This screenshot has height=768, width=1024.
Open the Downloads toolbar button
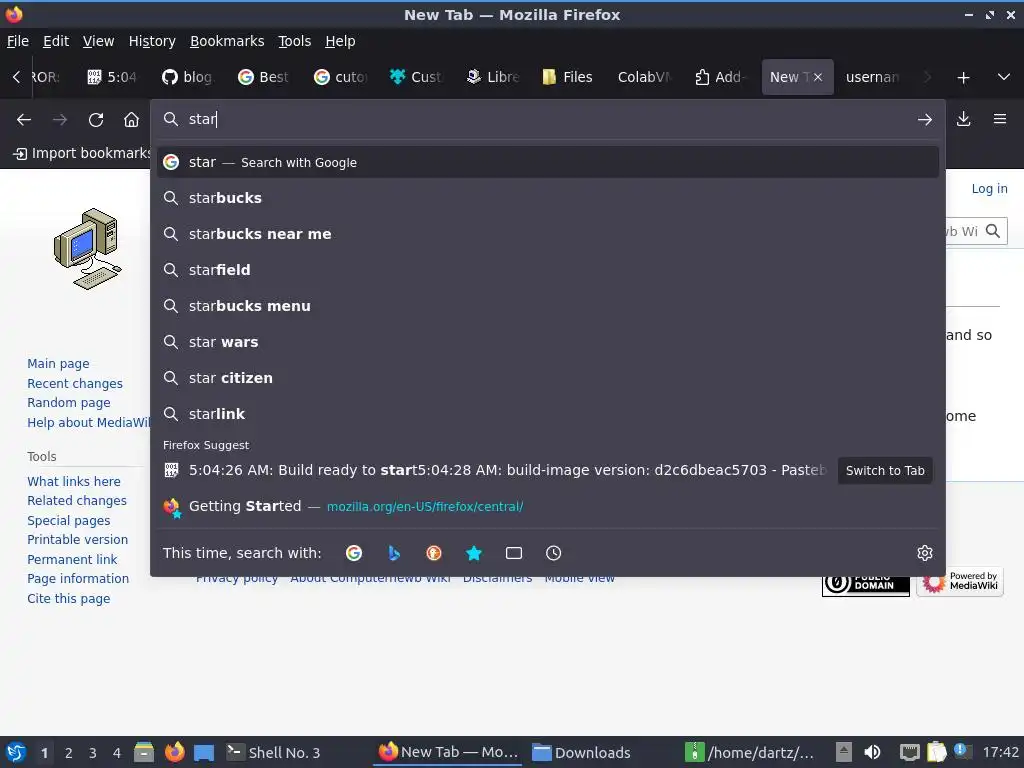963,119
